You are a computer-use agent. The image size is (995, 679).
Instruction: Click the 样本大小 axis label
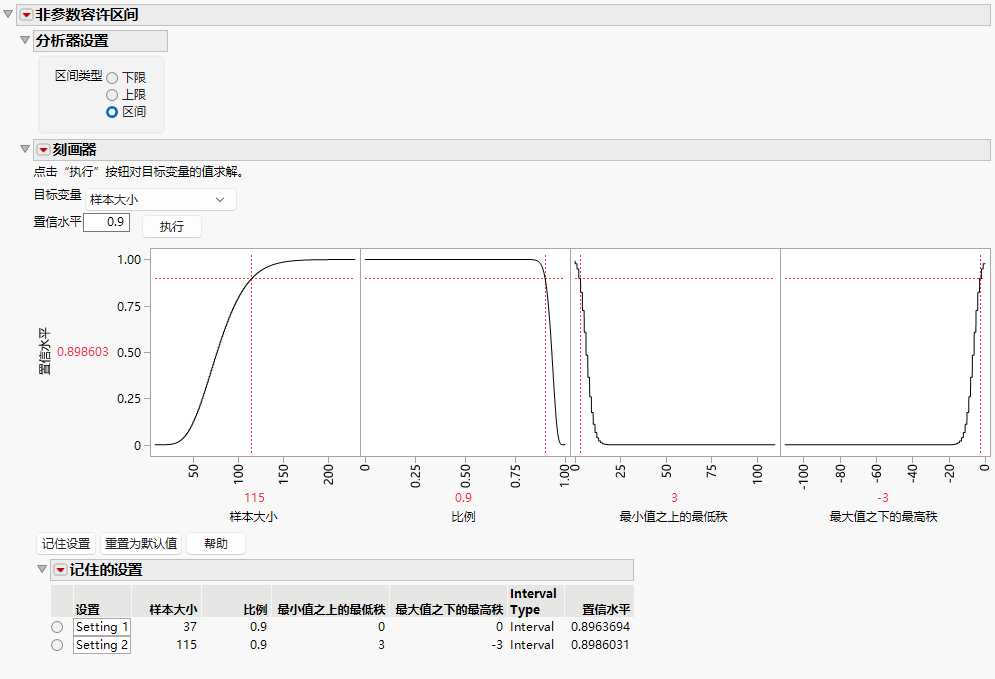click(x=253, y=517)
